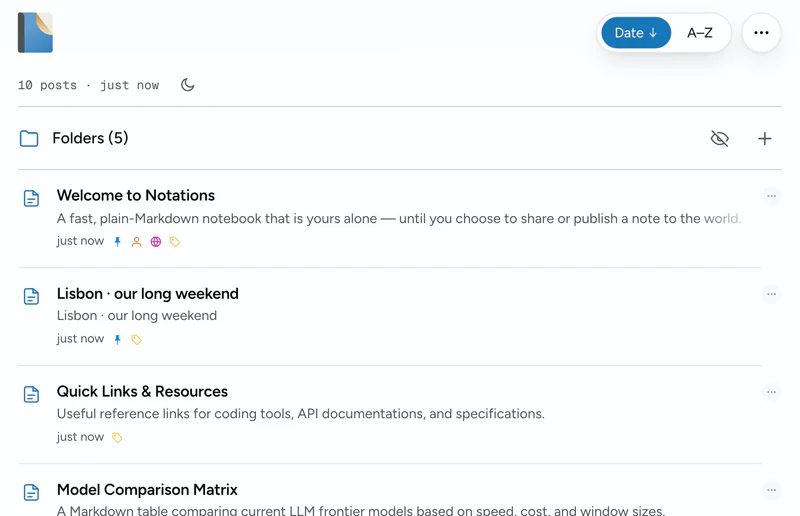Click Lisbon note preview subtitle text

(x=137, y=315)
